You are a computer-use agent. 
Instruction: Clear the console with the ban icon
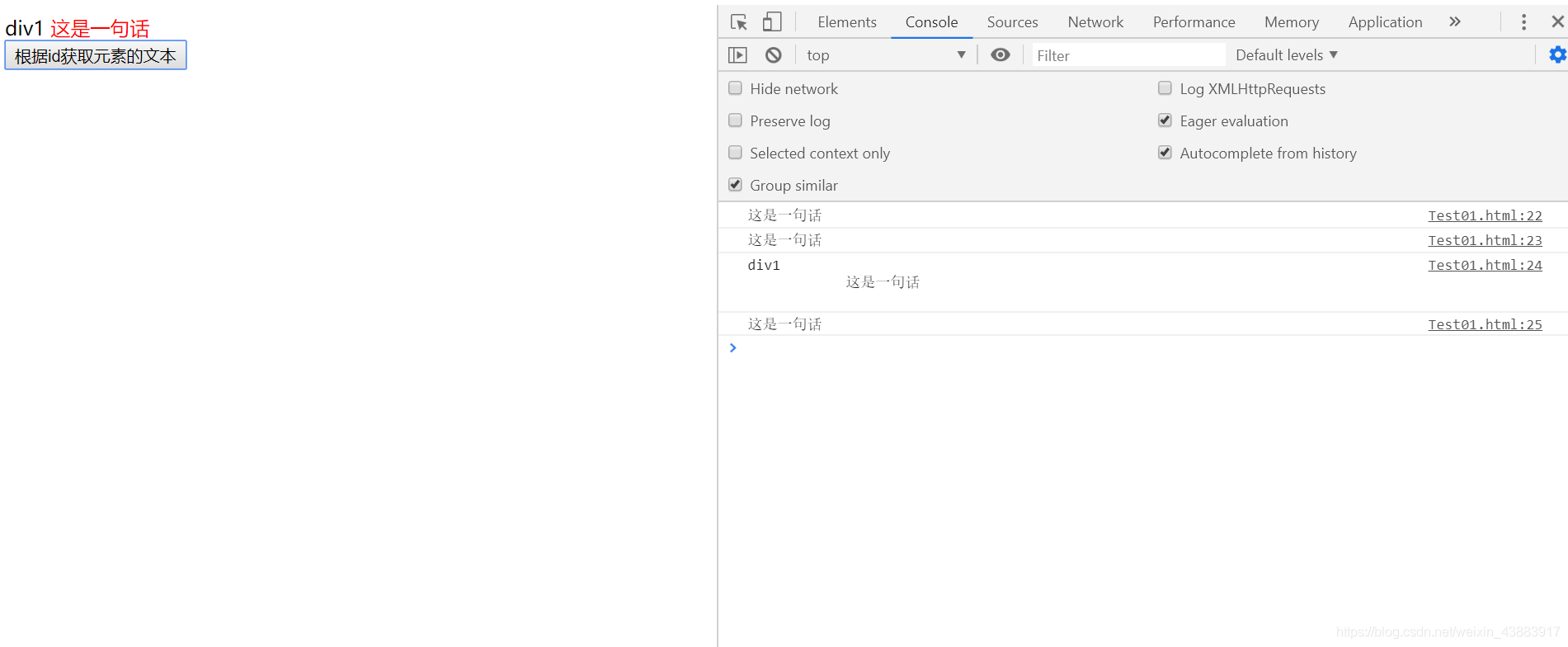[x=773, y=55]
